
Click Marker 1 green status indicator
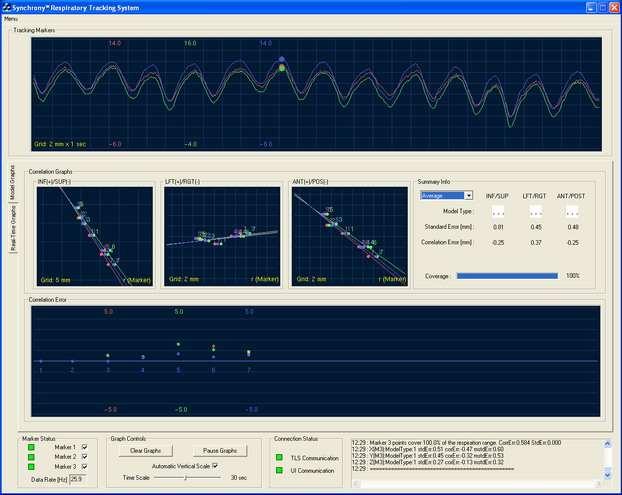pos(31,447)
